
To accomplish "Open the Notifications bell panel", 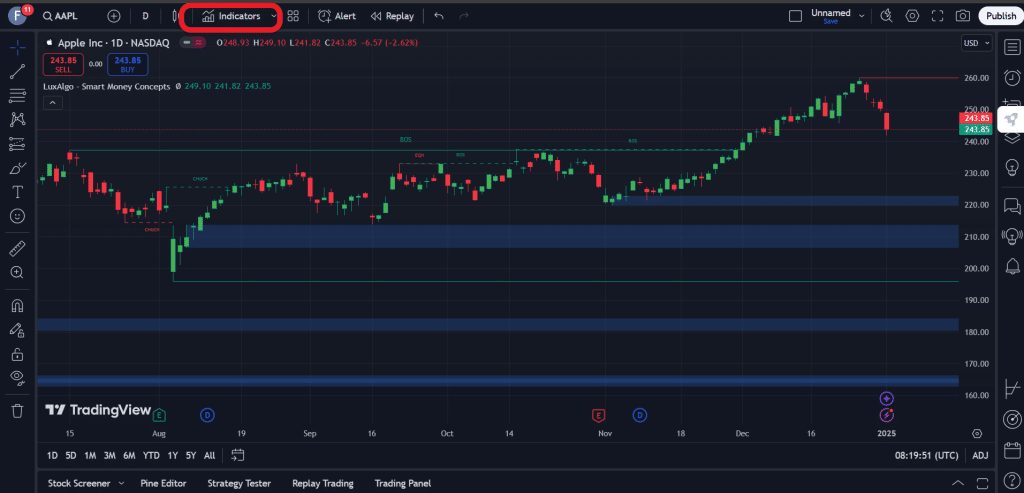I will pos(1012,266).
